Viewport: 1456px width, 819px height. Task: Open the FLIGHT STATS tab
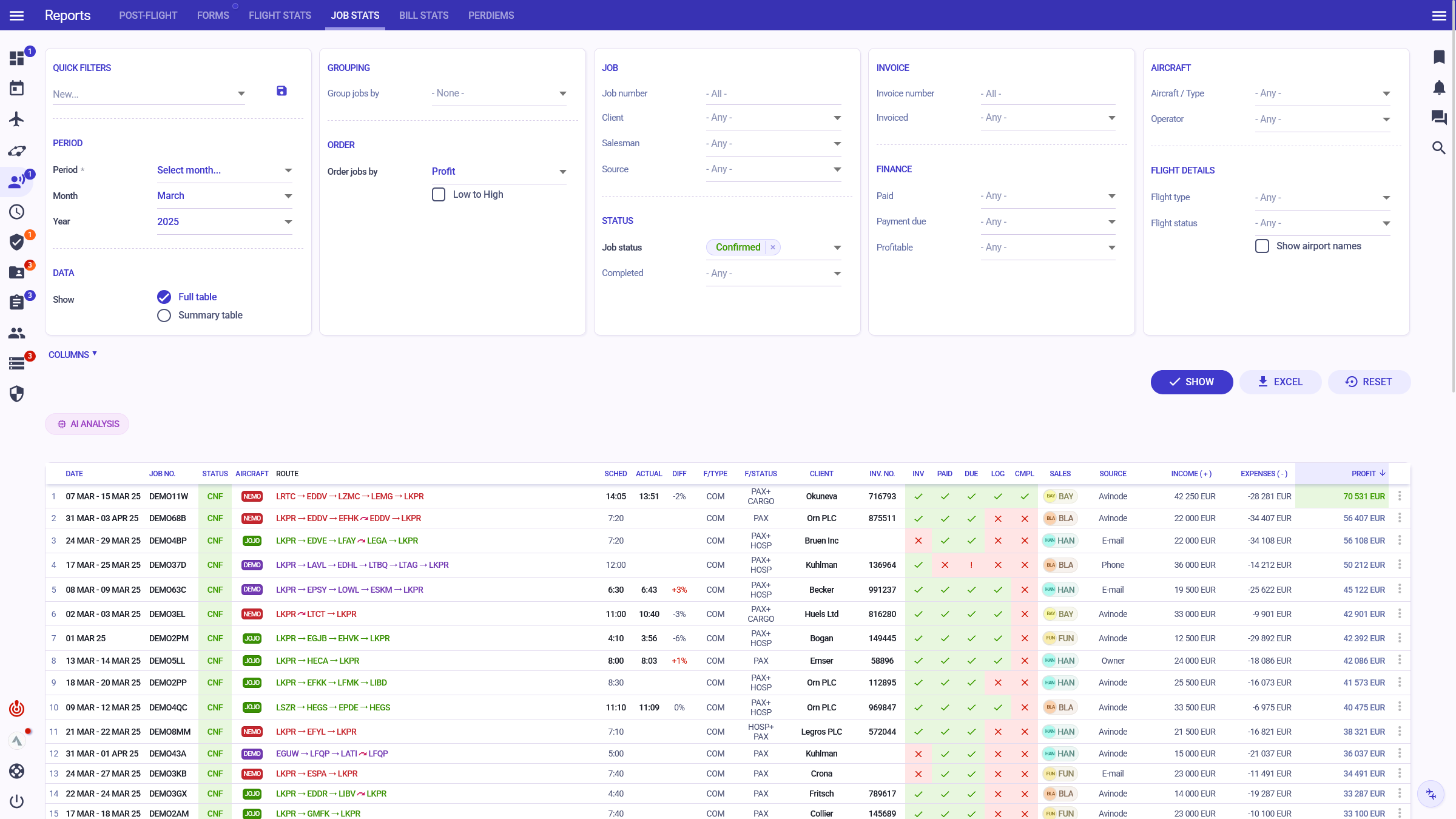(x=280, y=15)
